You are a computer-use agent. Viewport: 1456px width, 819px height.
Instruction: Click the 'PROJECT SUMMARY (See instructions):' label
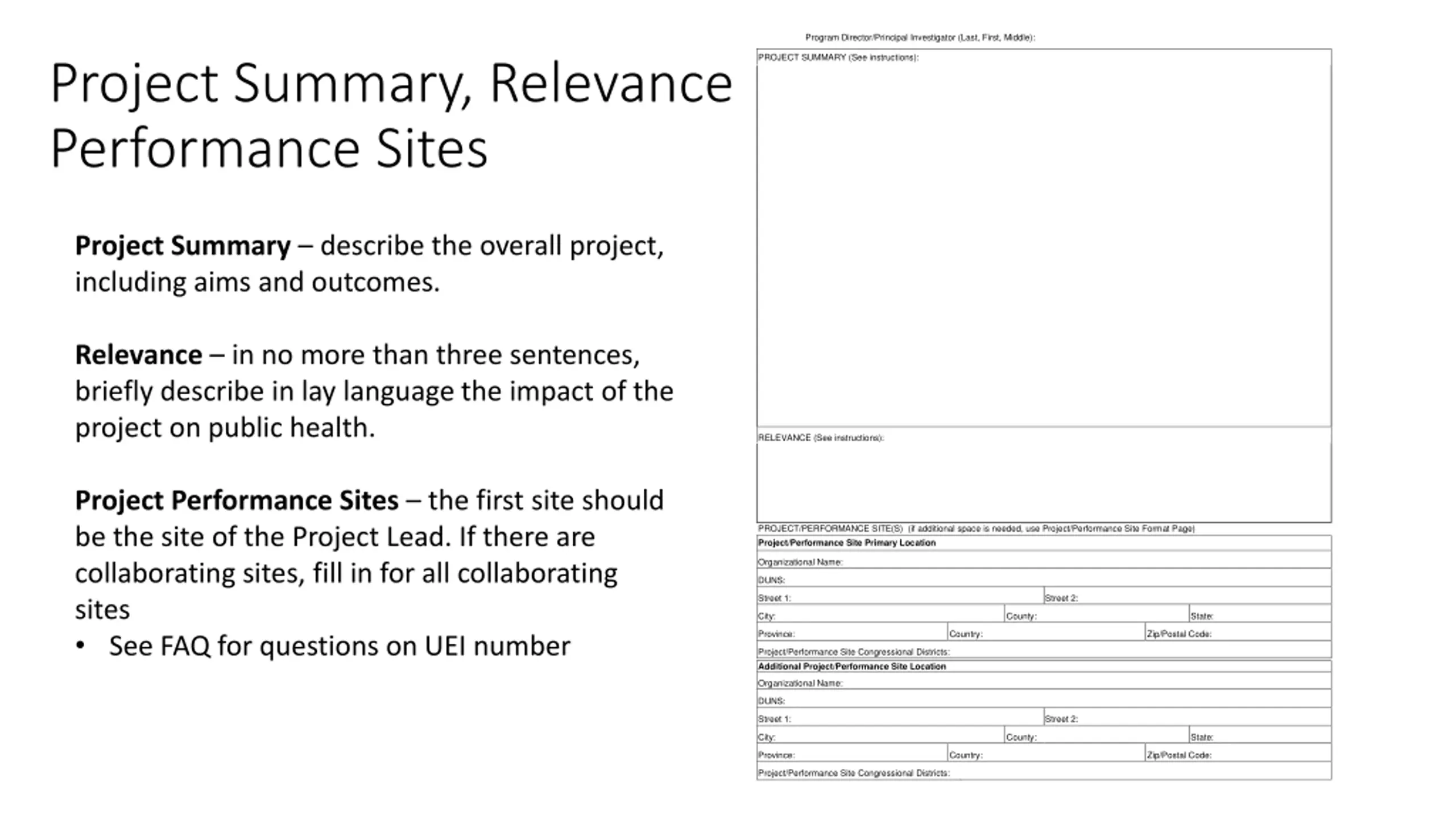coord(838,57)
